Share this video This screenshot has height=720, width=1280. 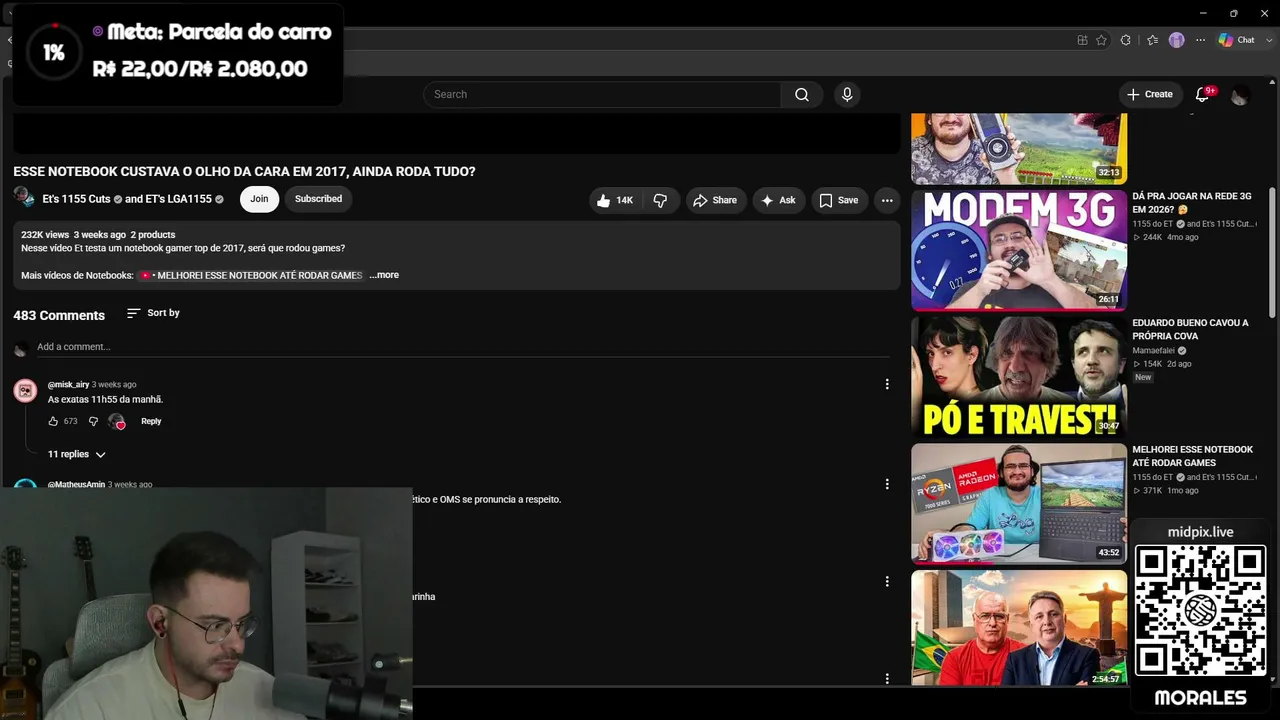click(x=715, y=200)
